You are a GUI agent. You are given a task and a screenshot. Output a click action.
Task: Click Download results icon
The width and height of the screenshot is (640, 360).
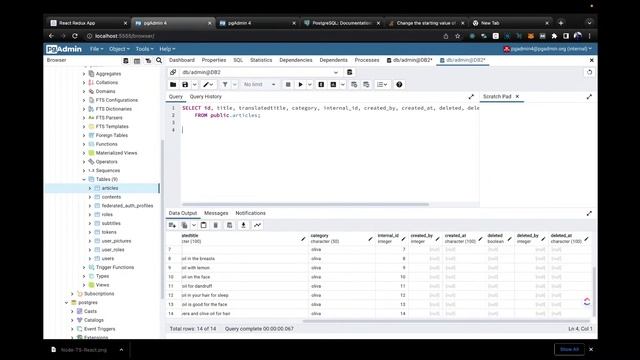[x=243, y=225]
